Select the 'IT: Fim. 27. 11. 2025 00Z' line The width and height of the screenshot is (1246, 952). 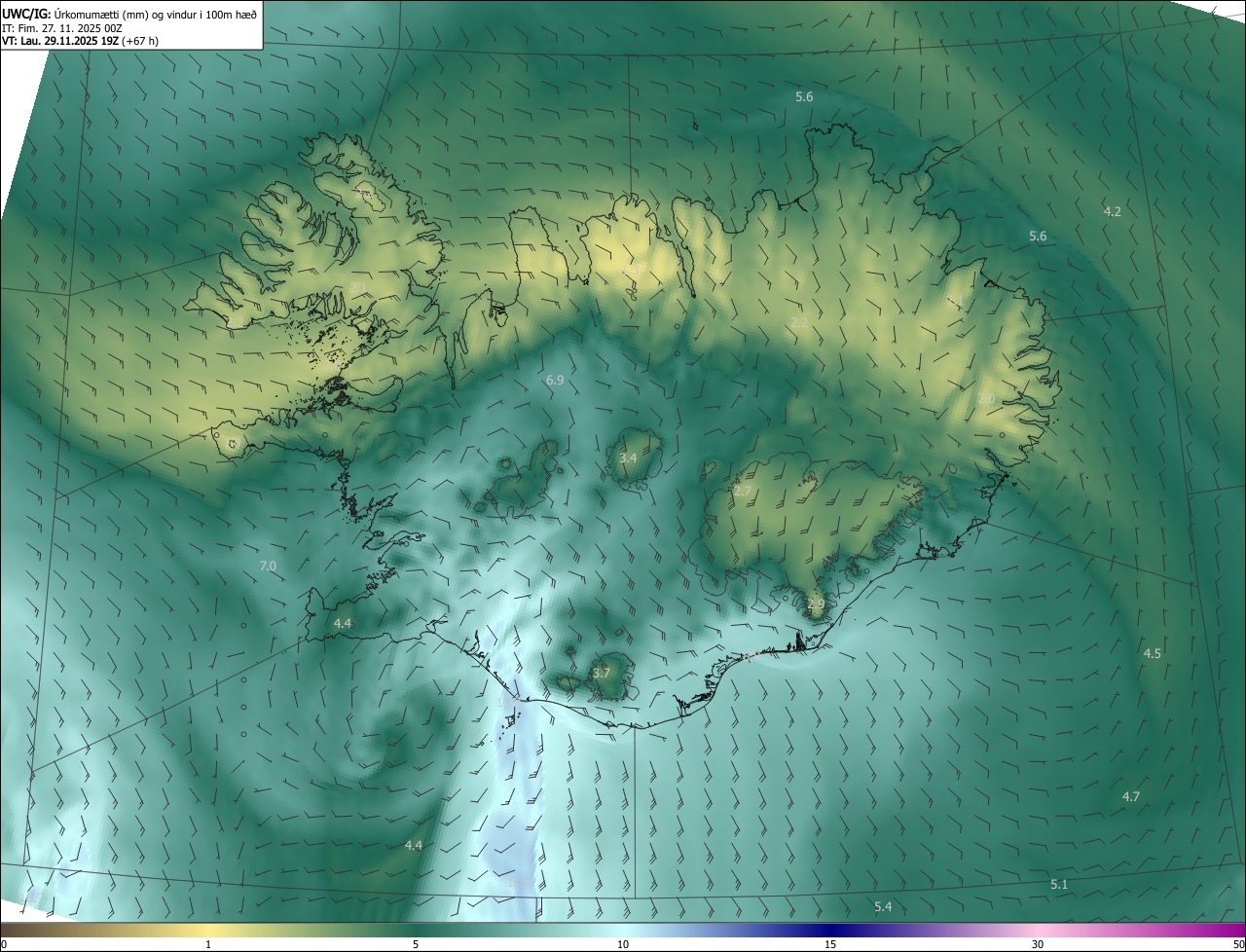tap(61, 27)
